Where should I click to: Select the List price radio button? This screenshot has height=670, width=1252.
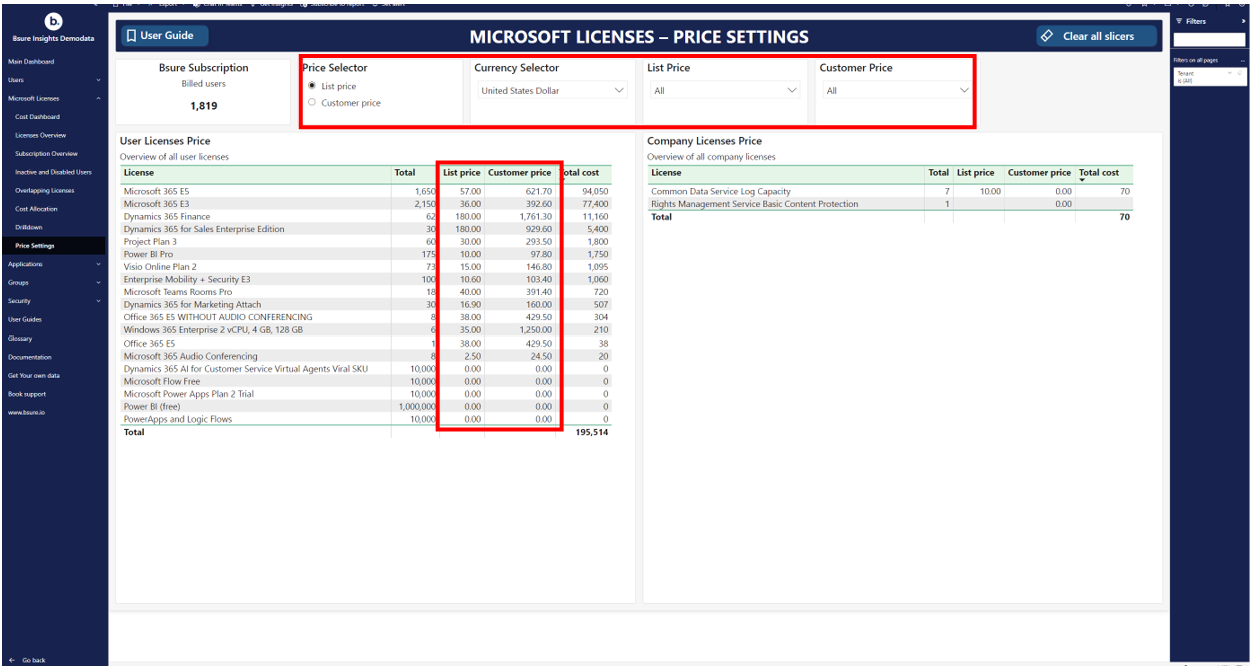312,86
